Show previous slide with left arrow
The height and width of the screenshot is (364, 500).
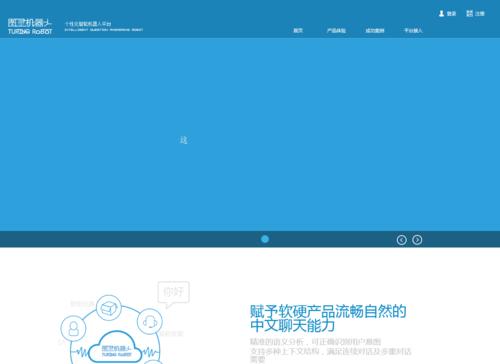point(401,240)
